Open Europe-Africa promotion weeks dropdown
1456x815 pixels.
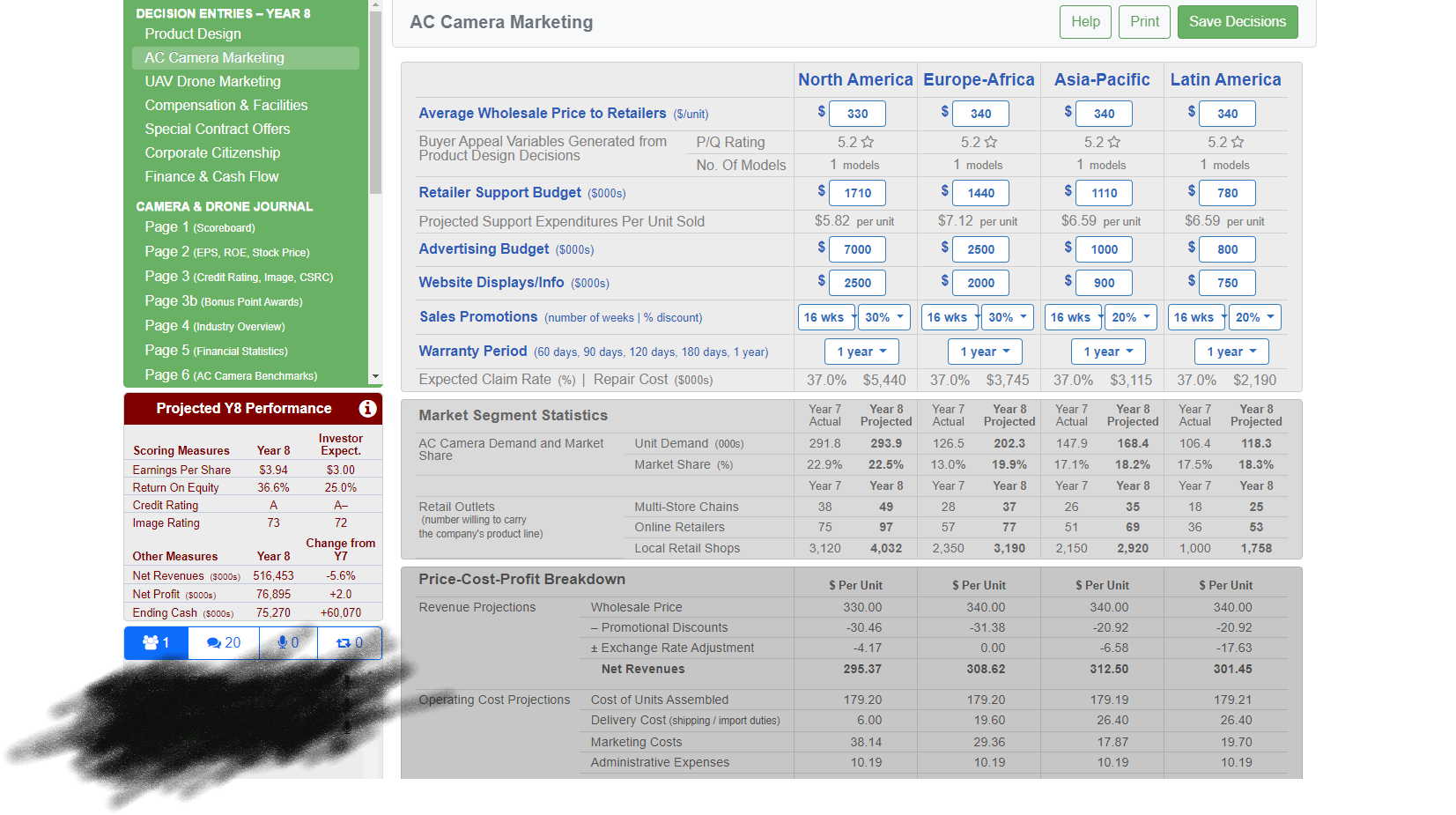coord(951,317)
